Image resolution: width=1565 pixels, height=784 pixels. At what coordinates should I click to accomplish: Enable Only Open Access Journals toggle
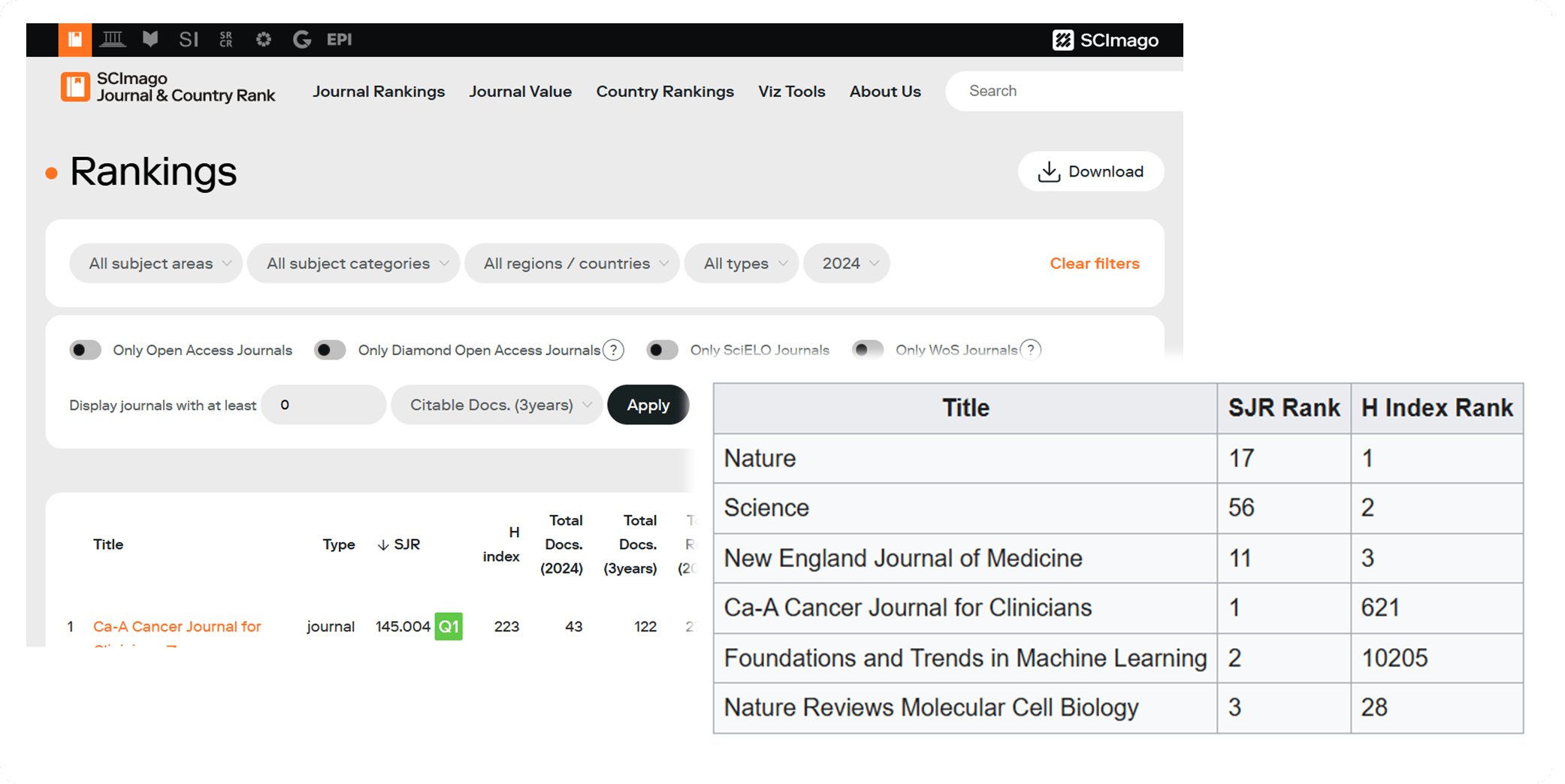point(86,350)
